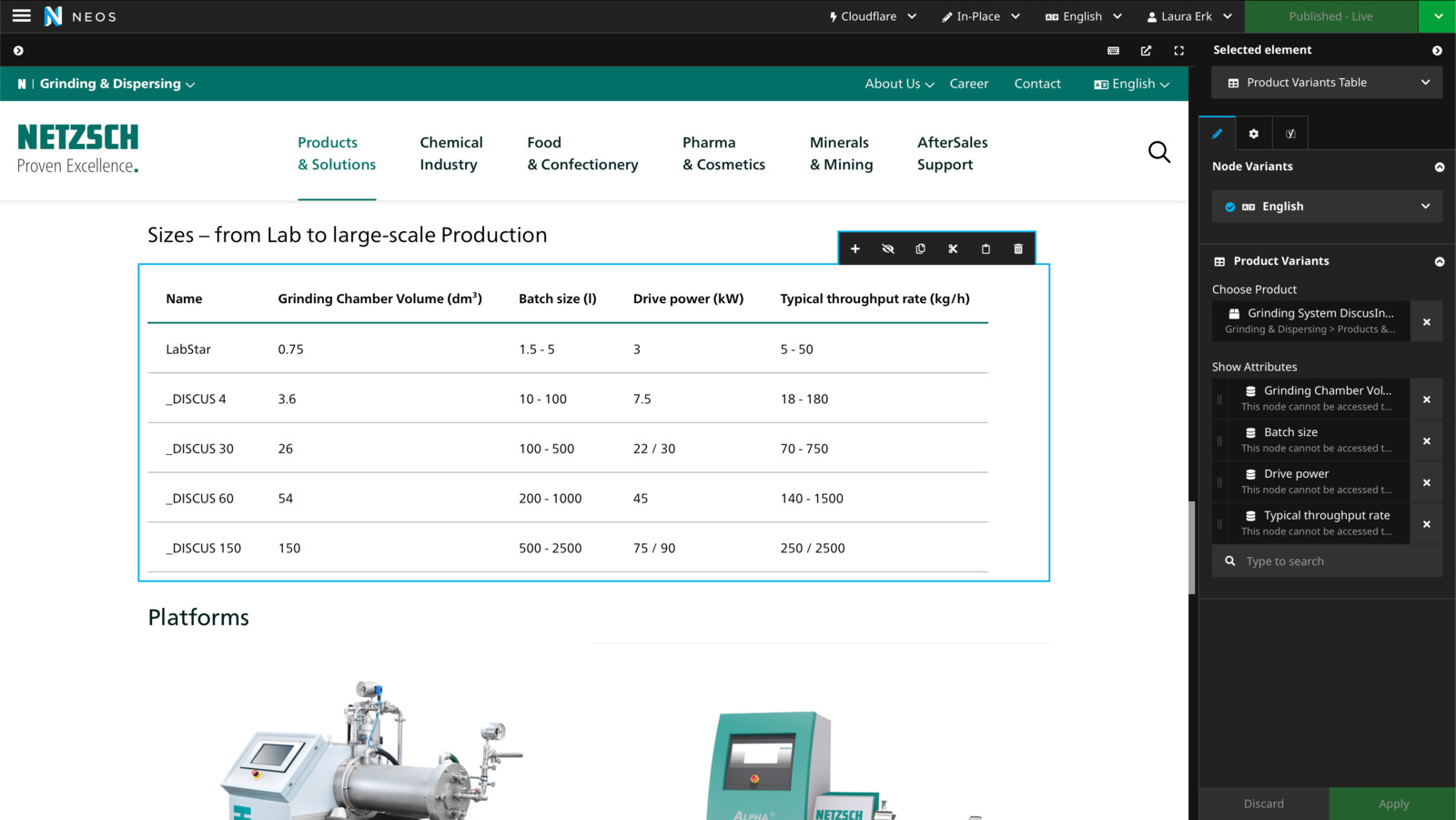The width and height of the screenshot is (1456, 820).
Task: Click the Typical throughput rate column header
Action: (875, 299)
